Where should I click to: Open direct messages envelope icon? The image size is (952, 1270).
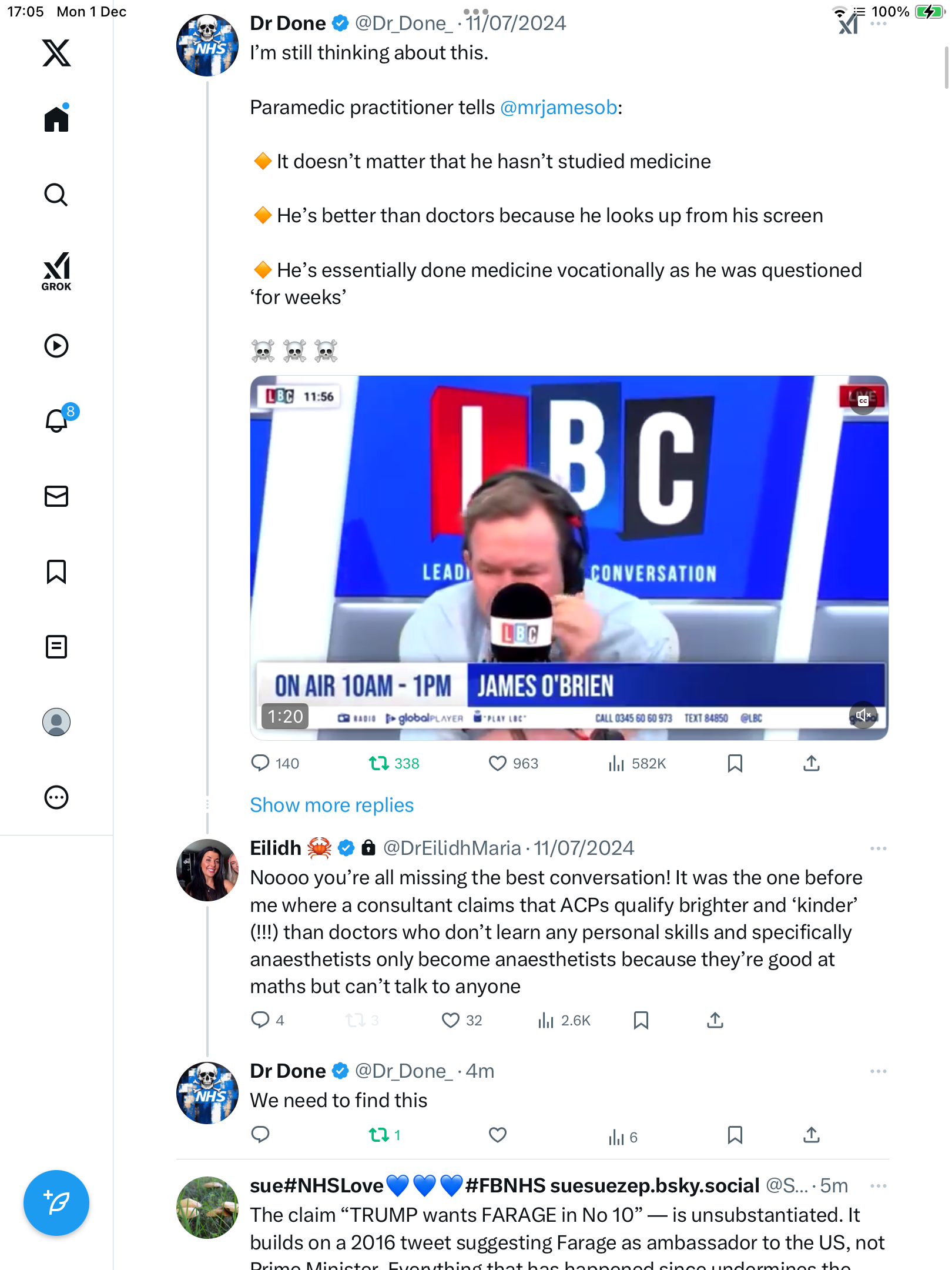point(56,496)
